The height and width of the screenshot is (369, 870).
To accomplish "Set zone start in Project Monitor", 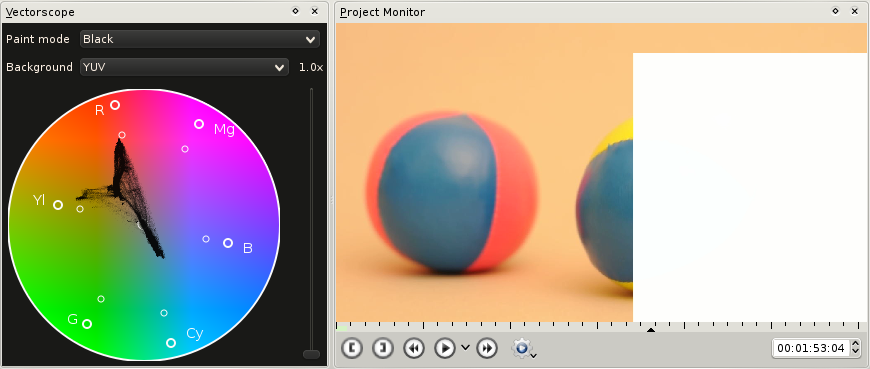I will (352, 348).
